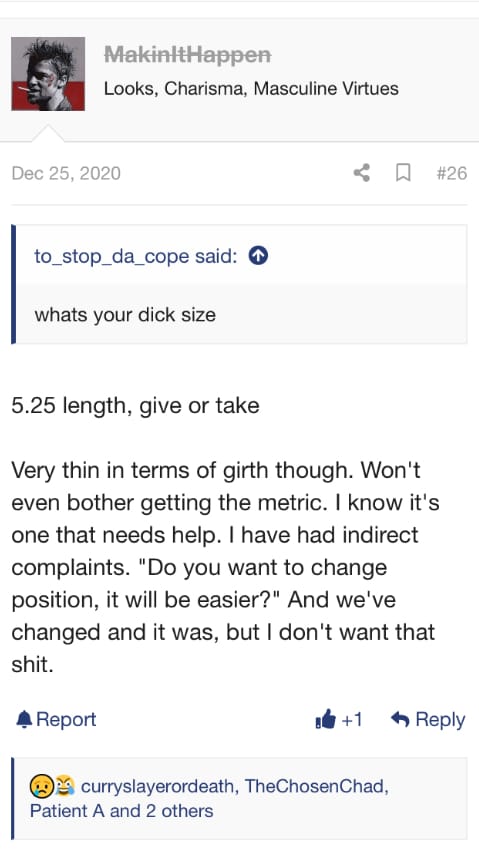Open MakinItHappen's avatar image
479x857 pixels.
(48, 74)
